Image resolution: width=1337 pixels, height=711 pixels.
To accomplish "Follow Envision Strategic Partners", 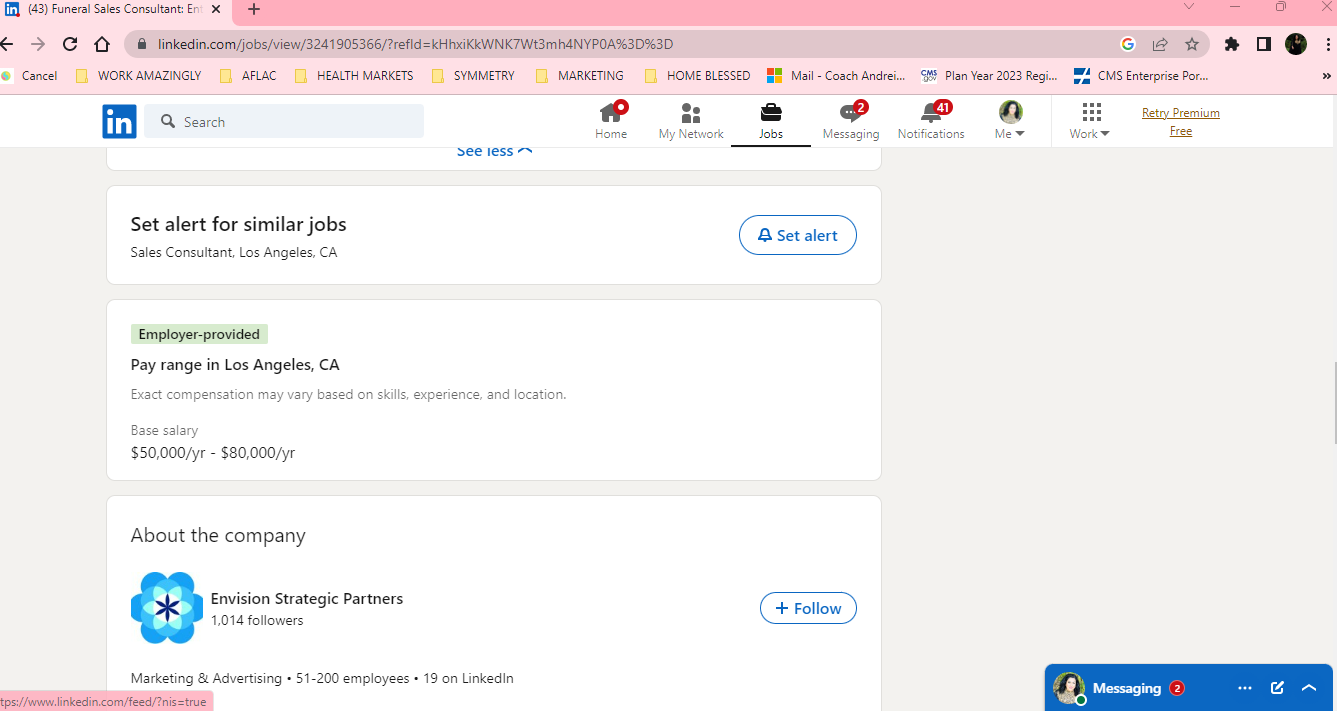I will tap(808, 608).
